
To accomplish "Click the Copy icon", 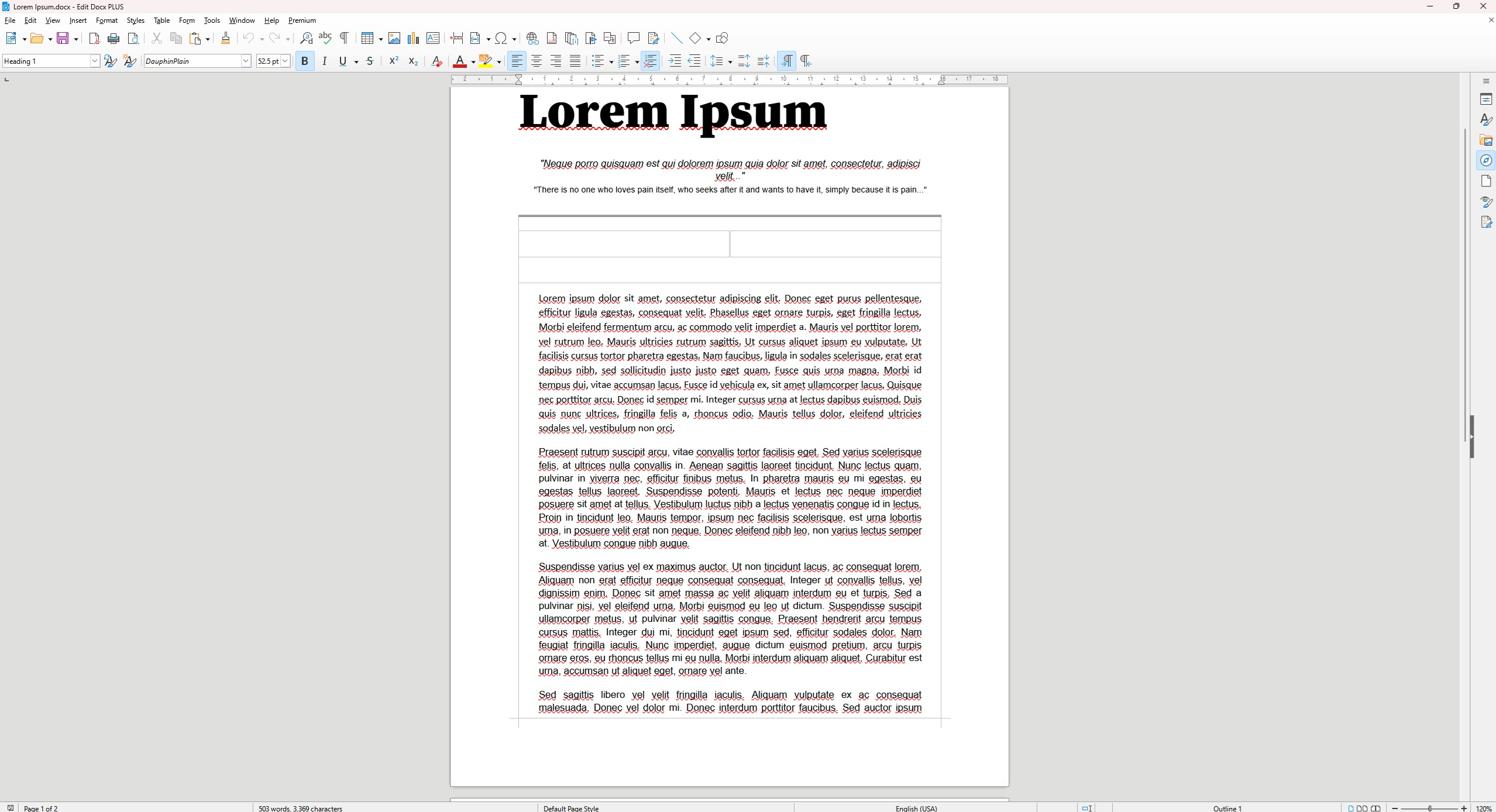I will coord(176,39).
